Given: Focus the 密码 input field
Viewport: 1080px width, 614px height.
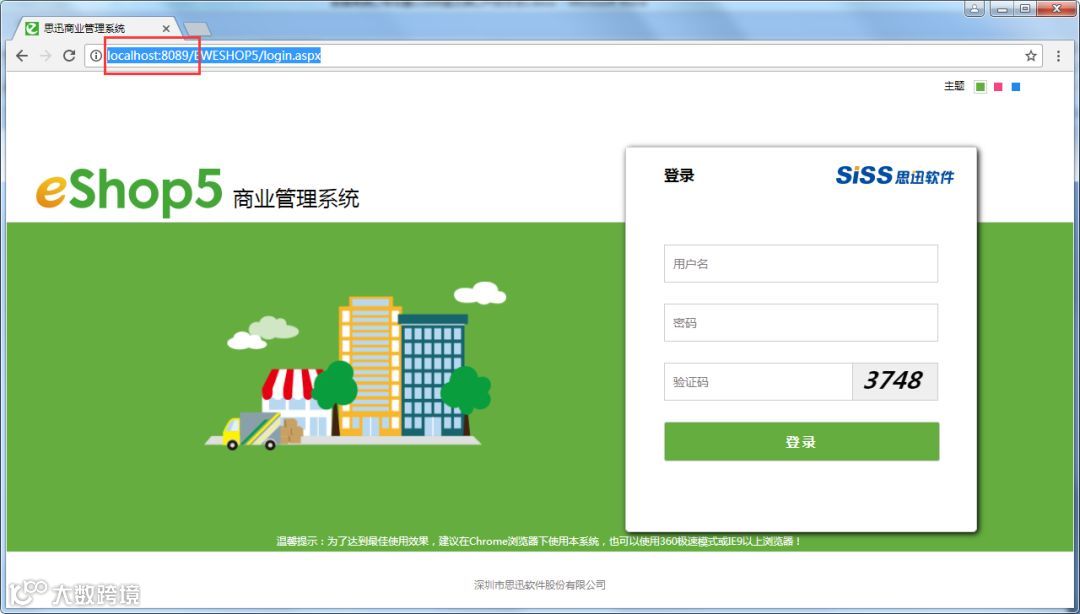Looking at the screenshot, I should tap(800, 323).
